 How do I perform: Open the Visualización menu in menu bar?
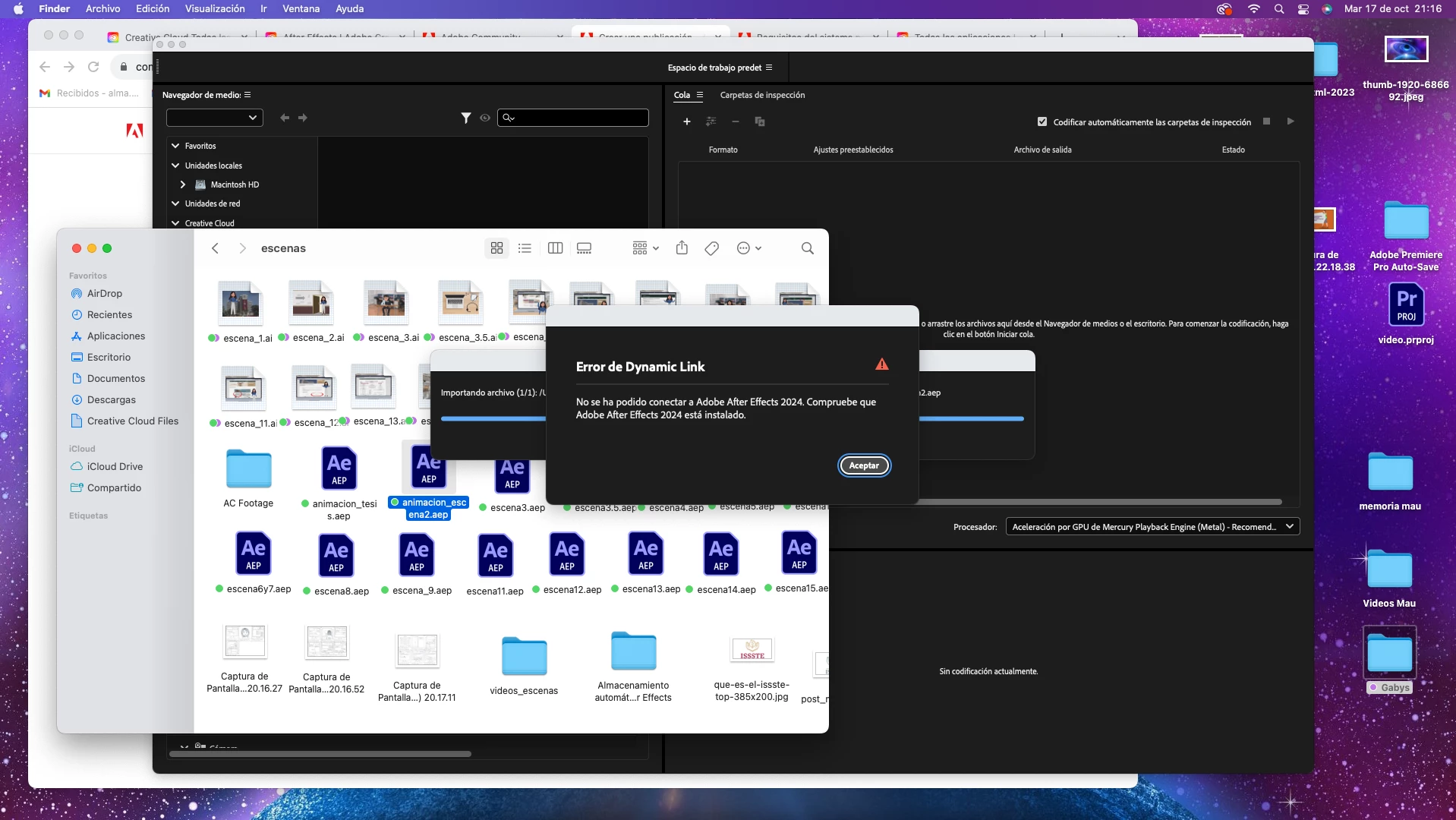click(215, 8)
